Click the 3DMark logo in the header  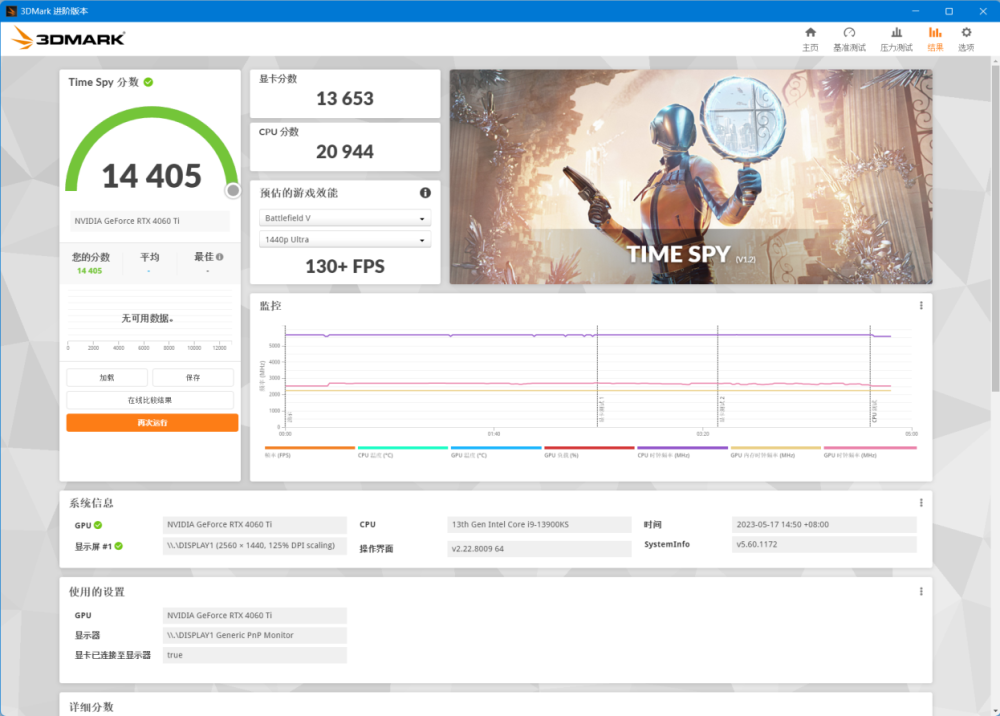69,38
